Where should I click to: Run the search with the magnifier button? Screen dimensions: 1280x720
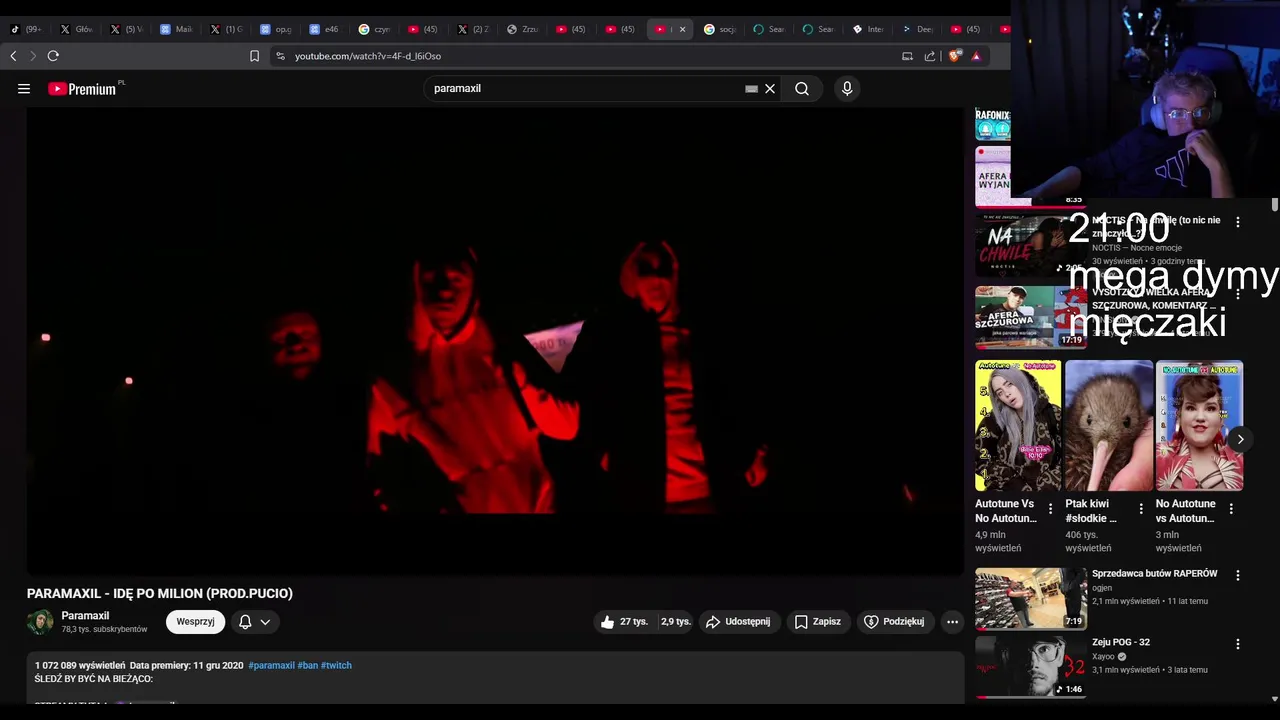click(x=802, y=89)
